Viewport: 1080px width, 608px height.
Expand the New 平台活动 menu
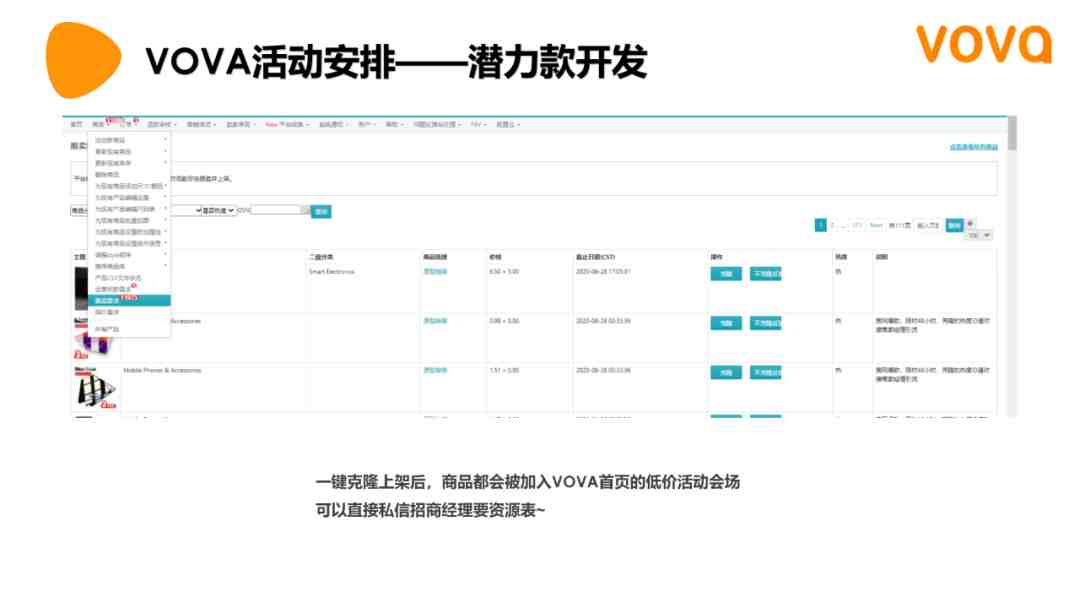point(287,124)
